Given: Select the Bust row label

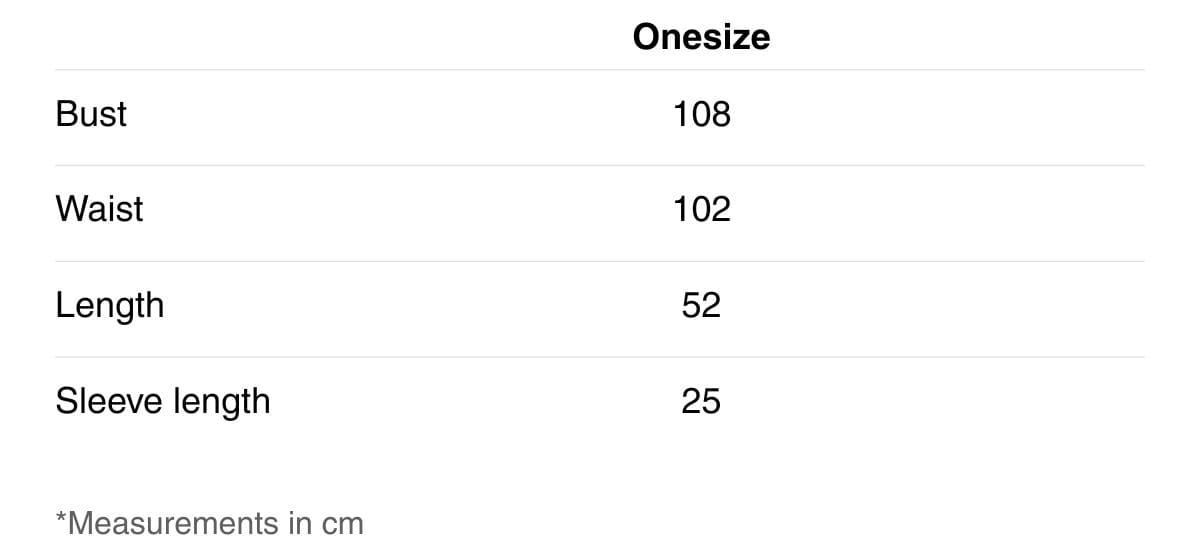Looking at the screenshot, I should coord(91,114).
